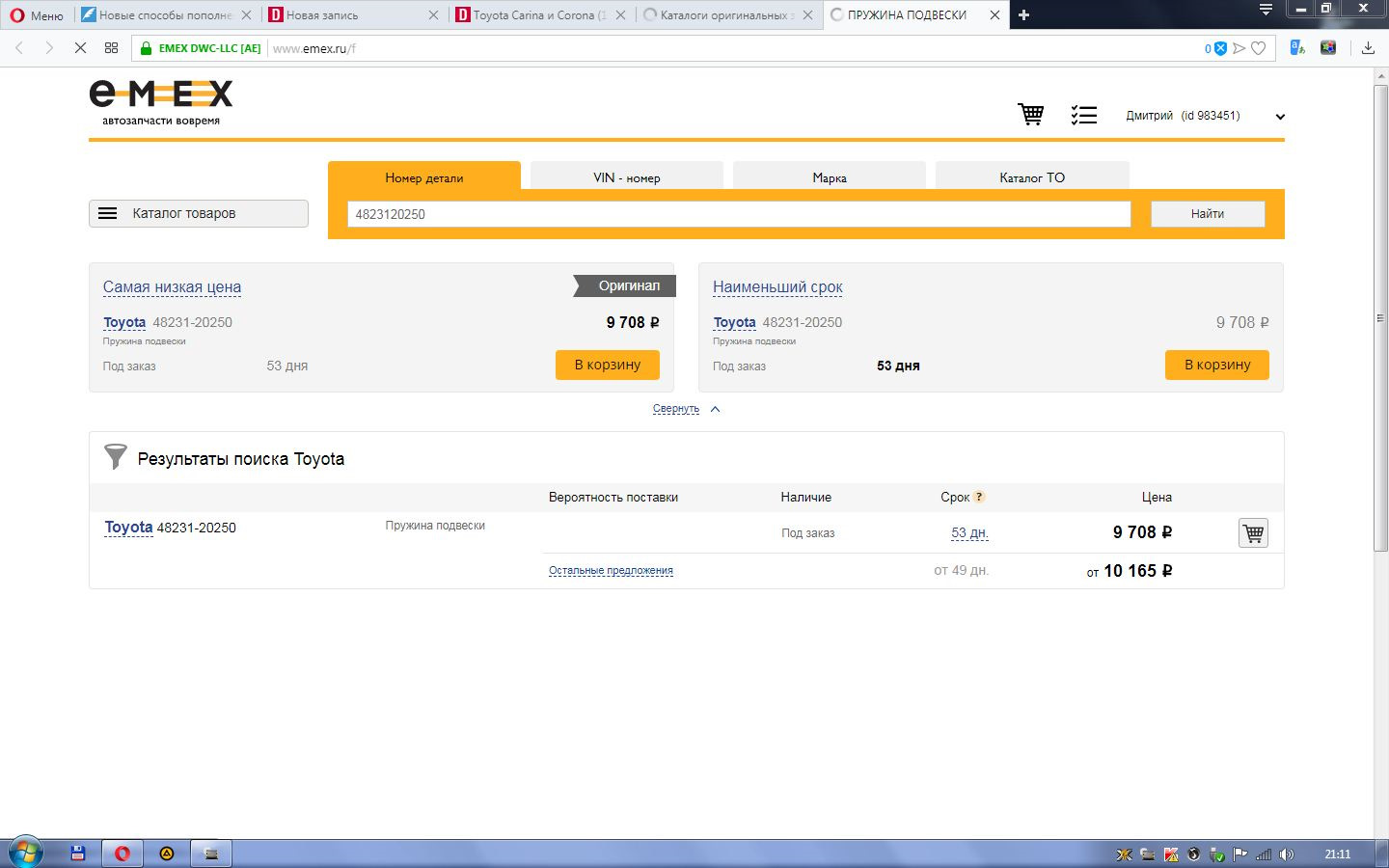
Task: Select the Номер детали tab
Action: [424, 176]
